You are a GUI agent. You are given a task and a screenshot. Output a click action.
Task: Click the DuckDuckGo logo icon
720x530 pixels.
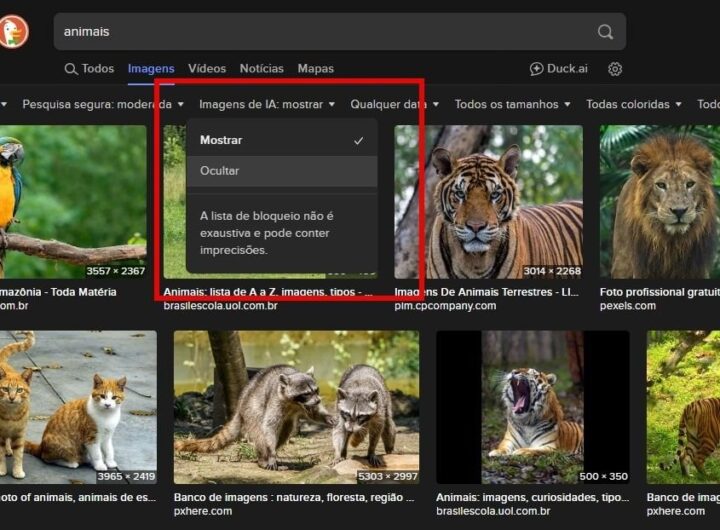tap(14, 32)
